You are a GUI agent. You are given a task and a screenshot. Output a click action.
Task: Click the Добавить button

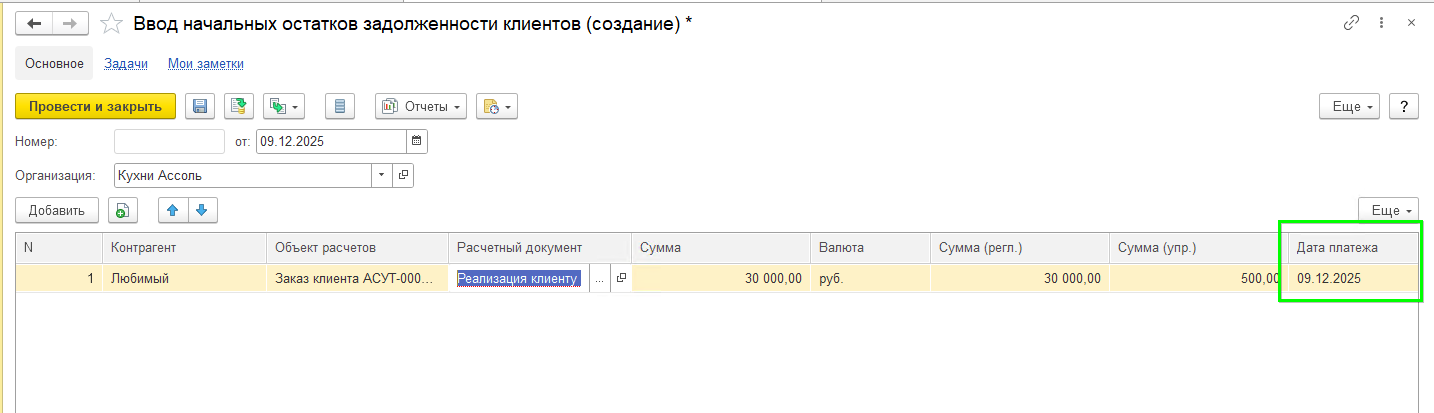click(x=57, y=210)
